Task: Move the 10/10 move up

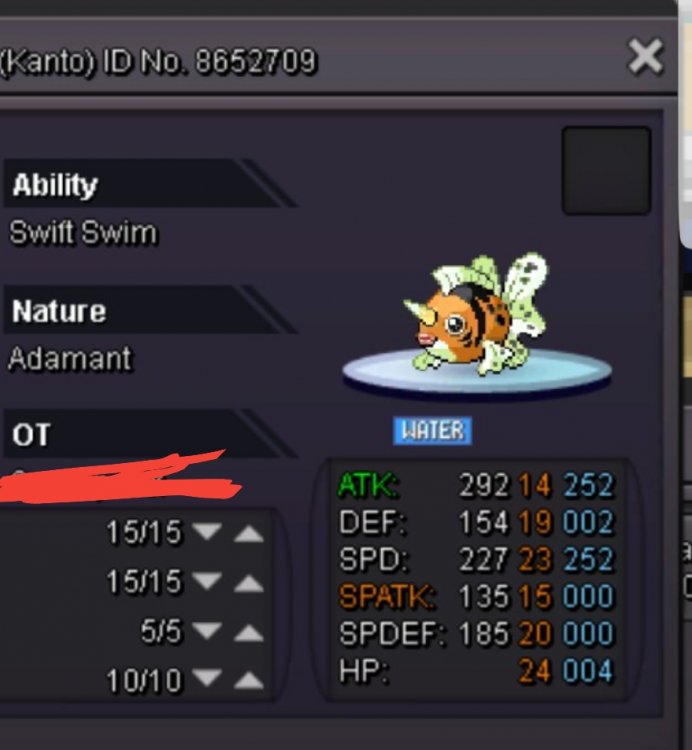Action: pos(249,680)
